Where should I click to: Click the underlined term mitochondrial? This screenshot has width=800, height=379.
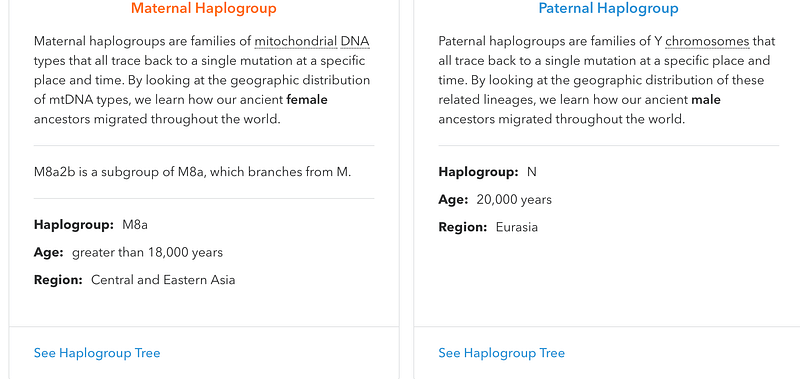pos(296,41)
